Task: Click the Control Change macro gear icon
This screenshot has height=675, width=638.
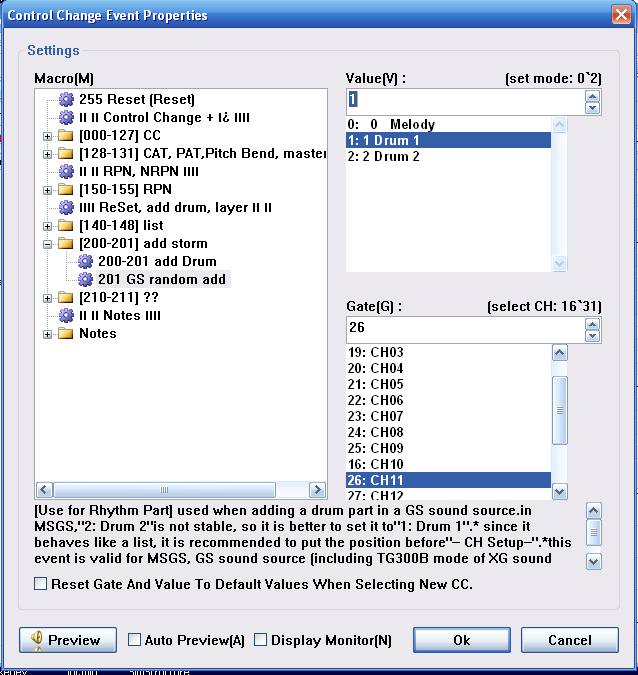Action: [x=67, y=117]
